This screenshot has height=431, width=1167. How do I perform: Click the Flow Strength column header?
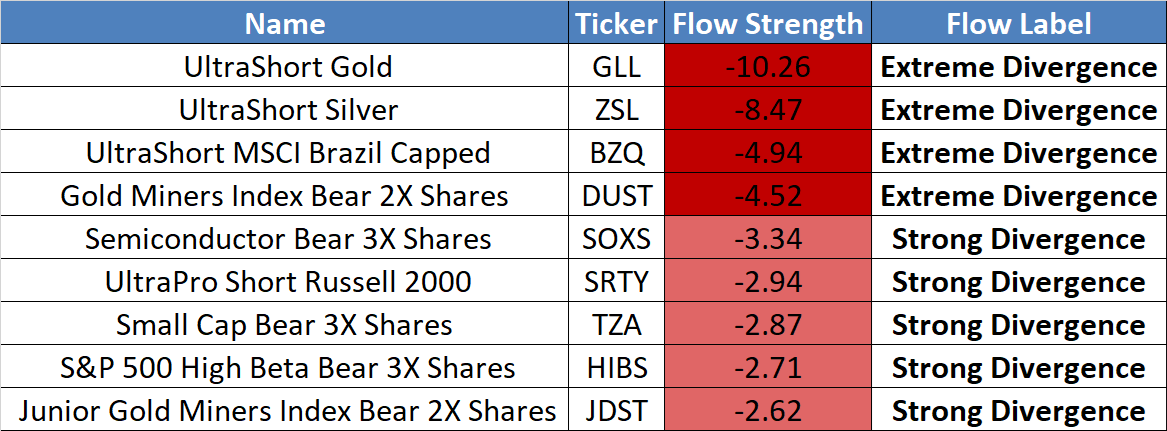pos(768,24)
